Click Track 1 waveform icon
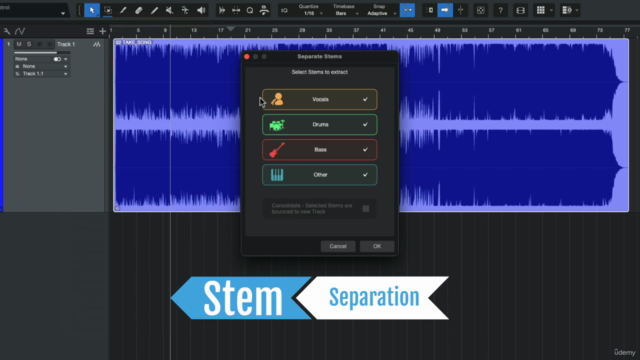This screenshot has width=640, height=360. click(x=97, y=44)
